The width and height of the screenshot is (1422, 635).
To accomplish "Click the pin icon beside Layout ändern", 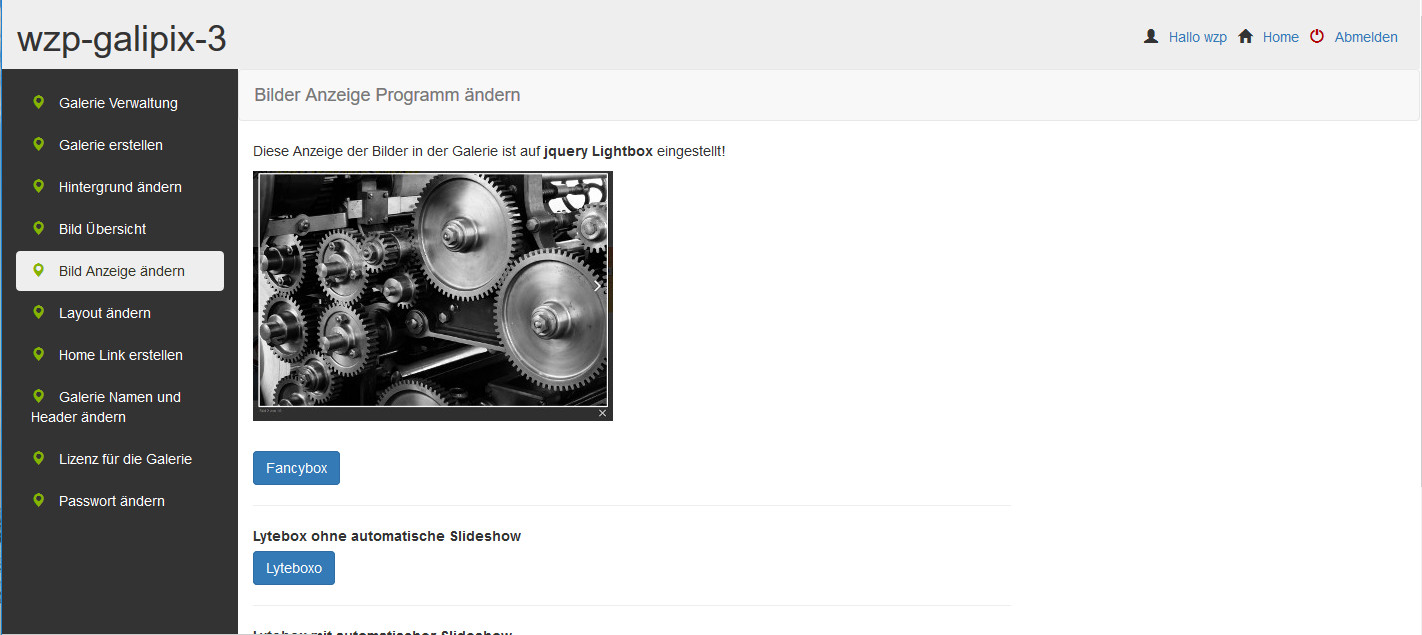I will coord(38,312).
